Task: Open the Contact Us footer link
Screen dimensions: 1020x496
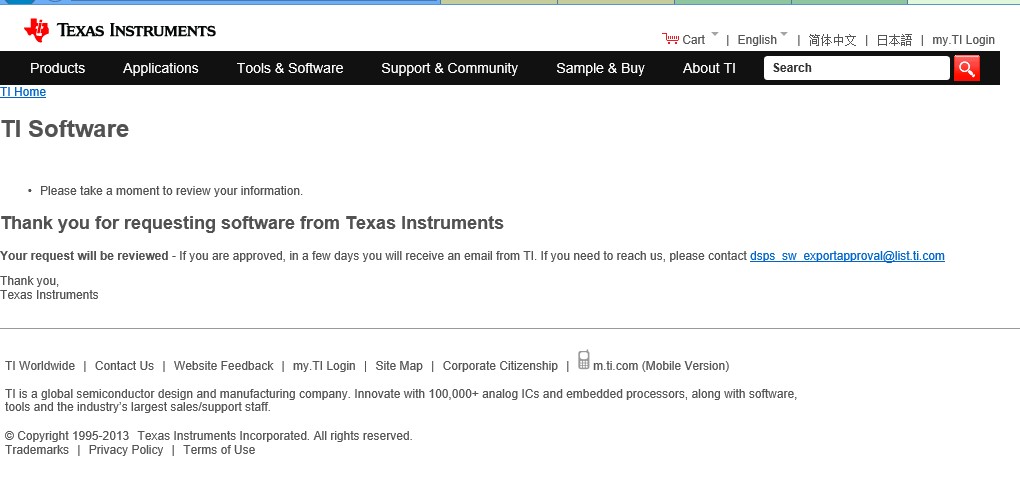Action: tap(124, 366)
